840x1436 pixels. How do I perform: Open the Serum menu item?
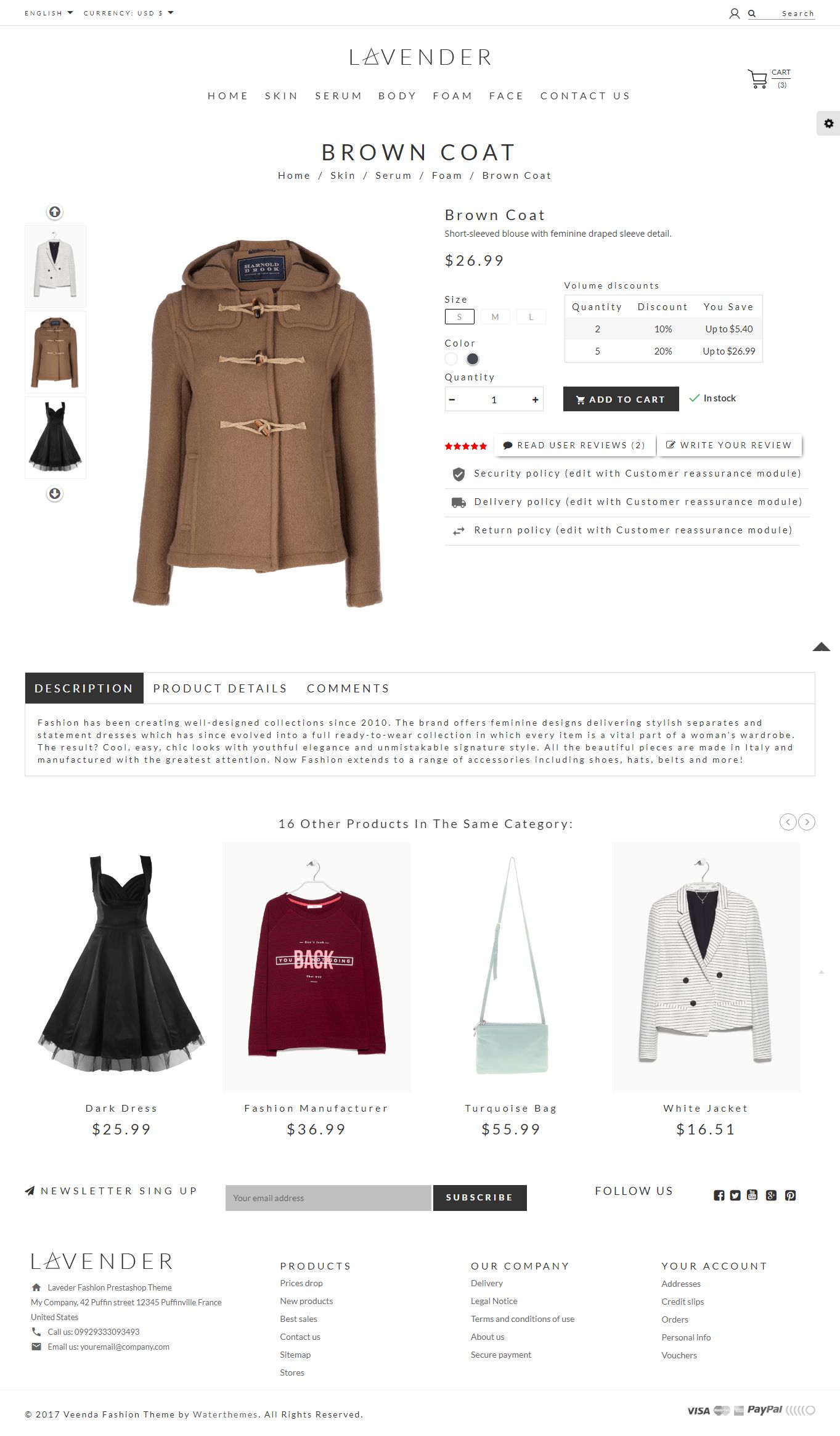click(338, 96)
